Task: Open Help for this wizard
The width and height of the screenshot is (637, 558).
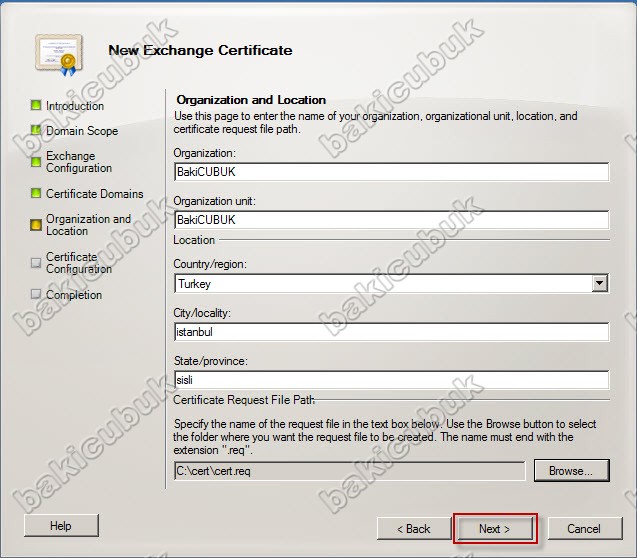Action: [x=61, y=526]
